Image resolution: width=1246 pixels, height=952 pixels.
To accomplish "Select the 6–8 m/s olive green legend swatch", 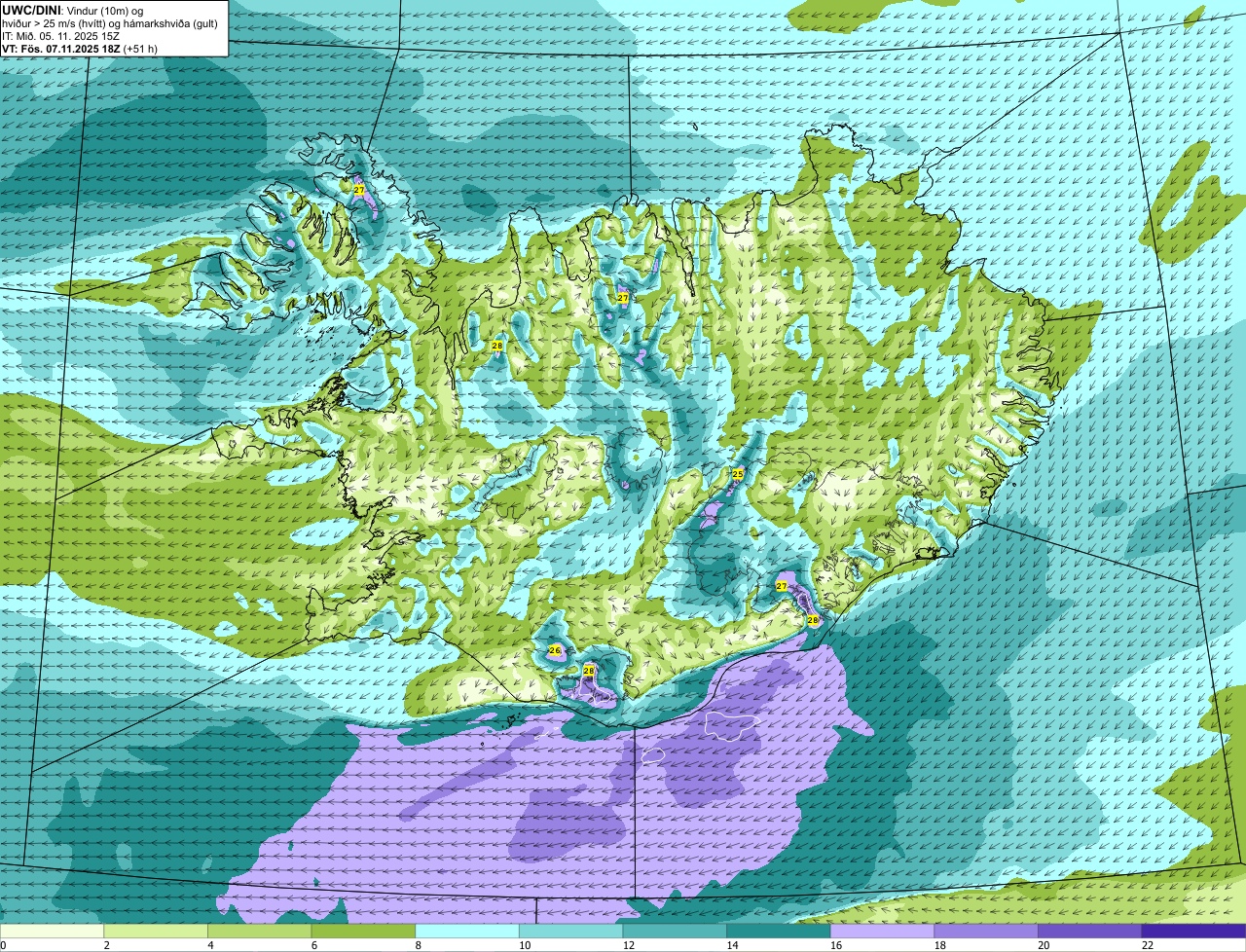I will 363,931.
